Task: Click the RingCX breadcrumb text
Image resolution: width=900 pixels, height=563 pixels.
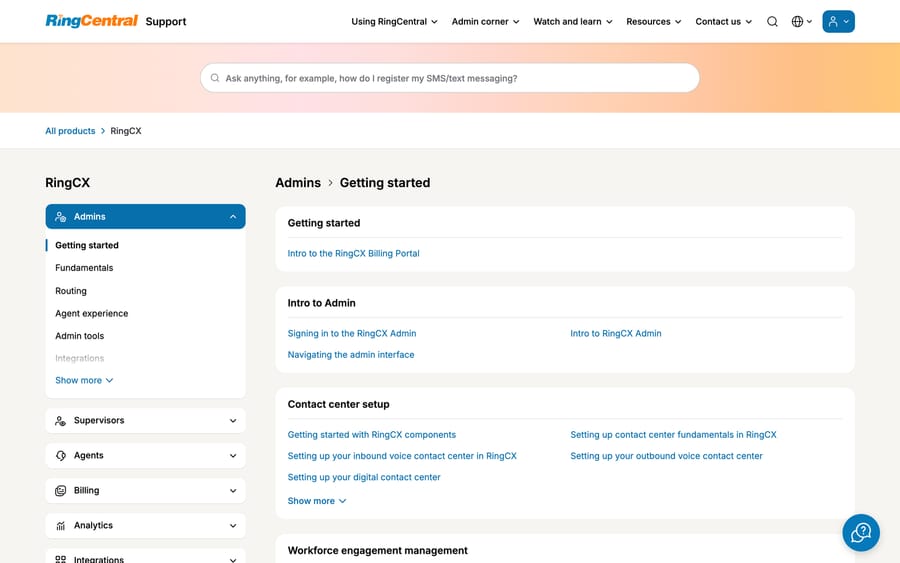Action: [126, 131]
